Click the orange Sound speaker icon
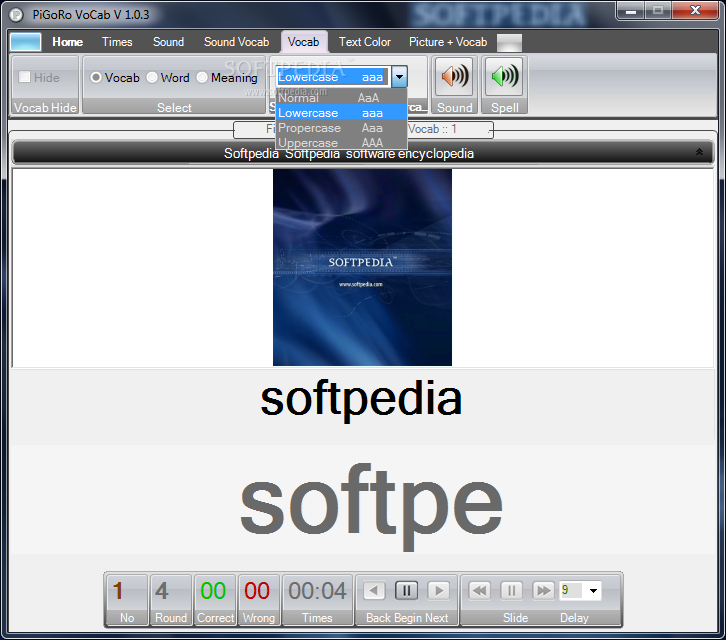The width and height of the screenshot is (726, 640). tap(454, 76)
